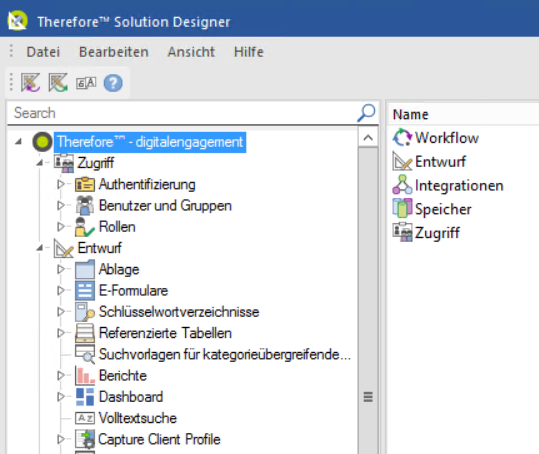The width and height of the screenshot is (539, 454).
Task: Expand the Berichte node
Action: (x=61, y=376)
